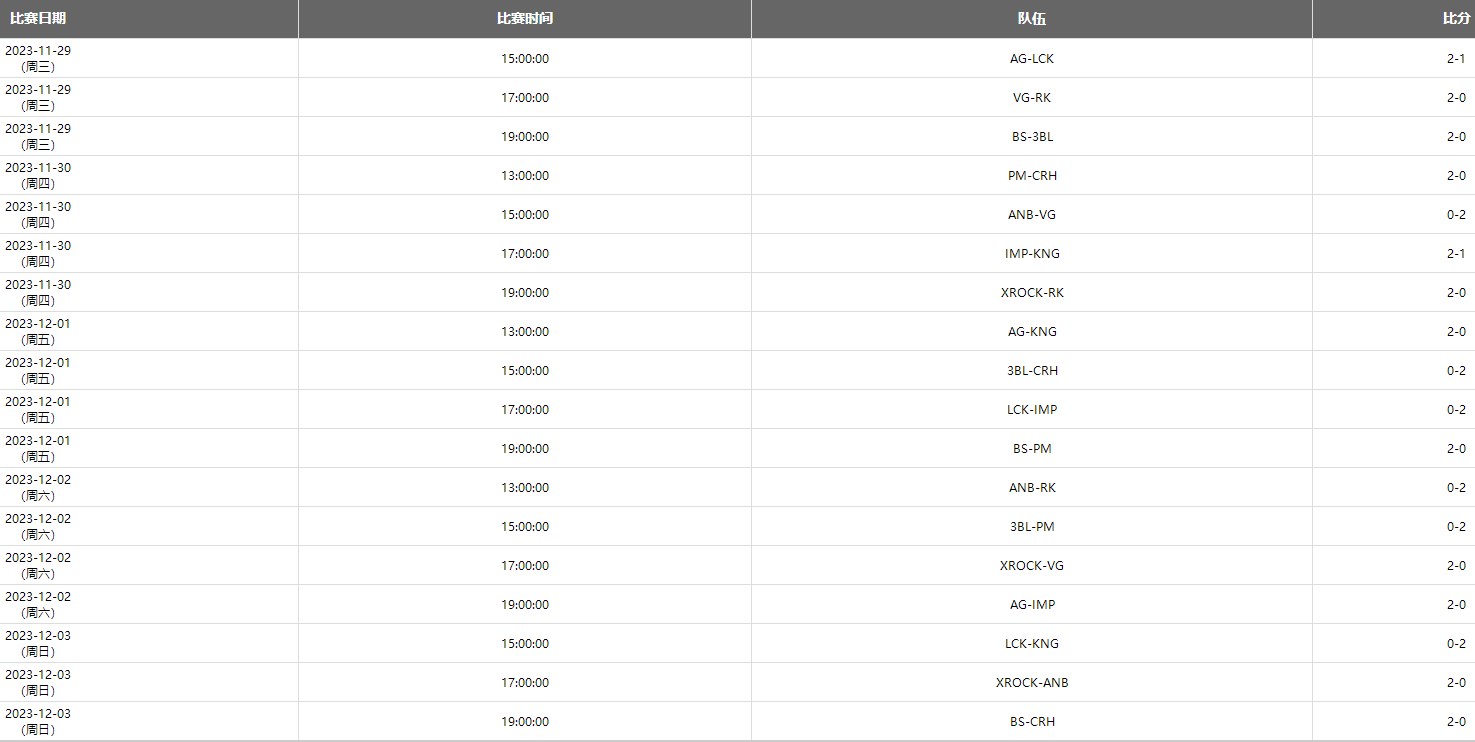Click the 2-1 score in IMP-KNG row
The width and height of the screenshot is (1475, 742).
tap(1456, 253)
